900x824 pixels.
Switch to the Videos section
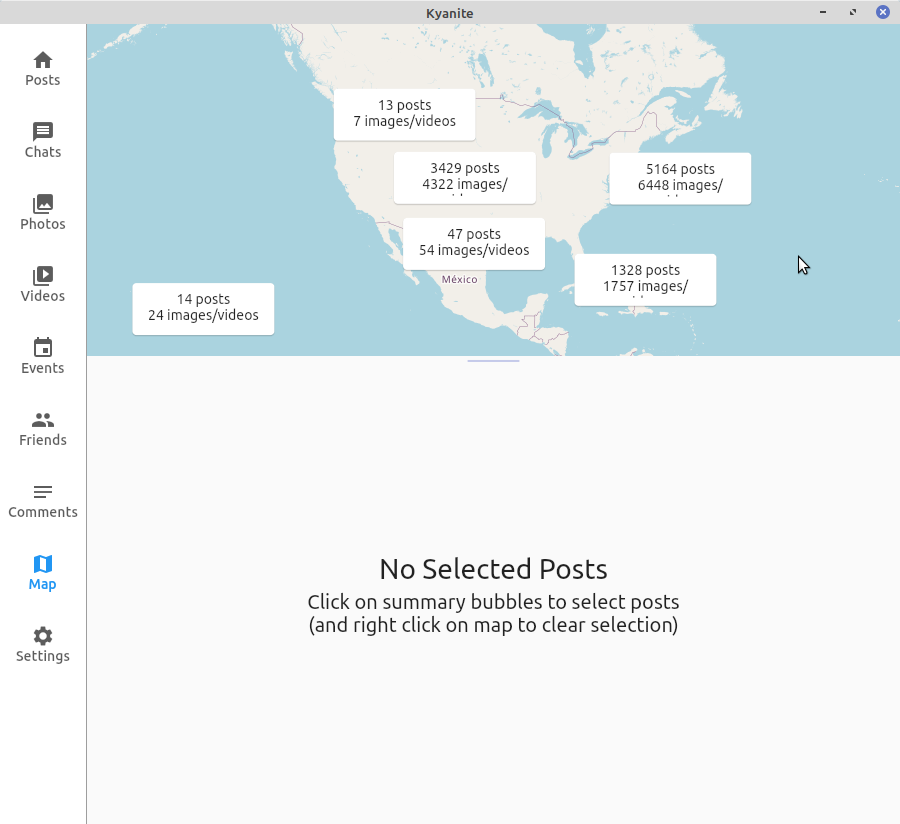click(43, 276)
